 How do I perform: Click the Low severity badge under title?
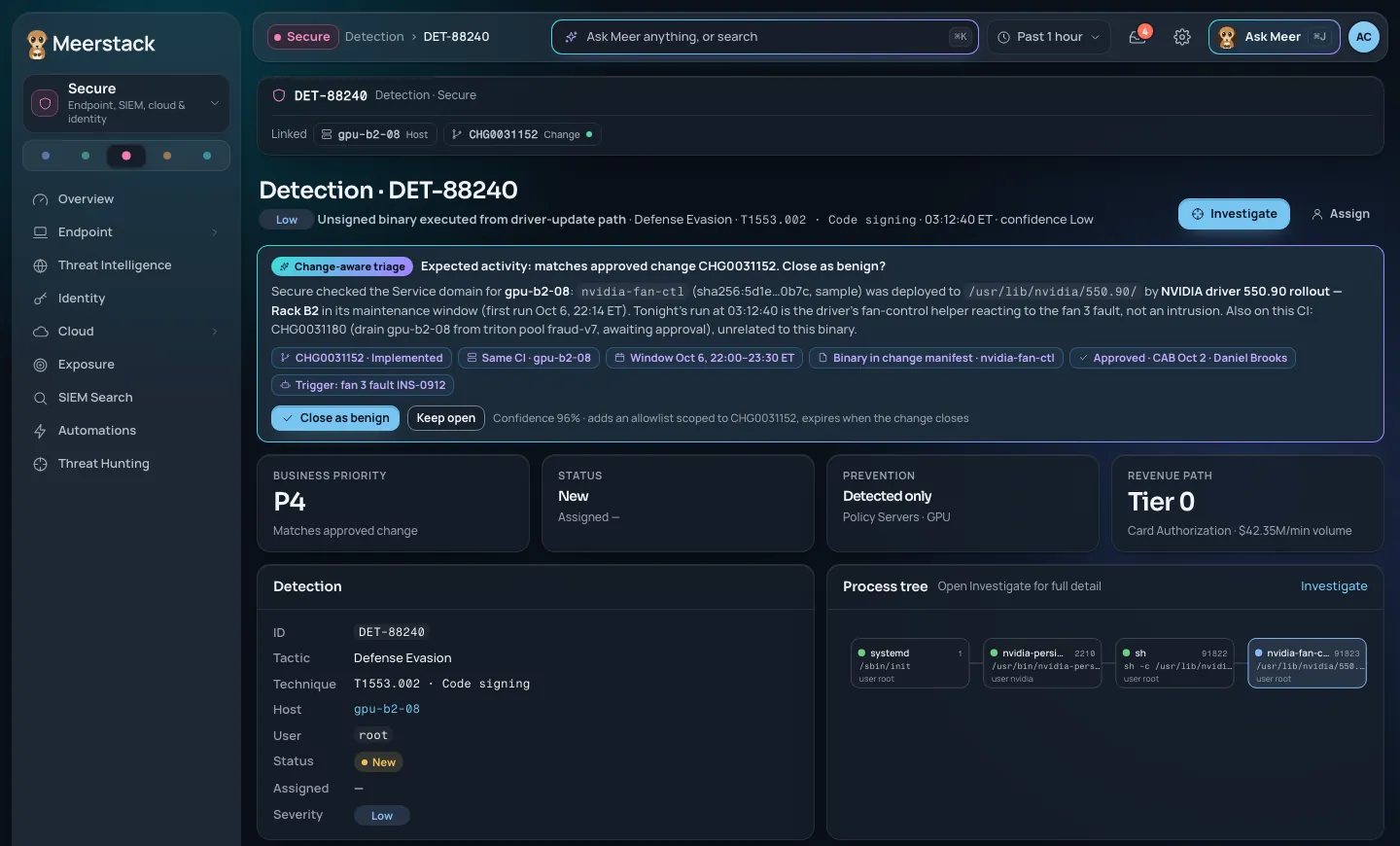(x=287, y=220)
